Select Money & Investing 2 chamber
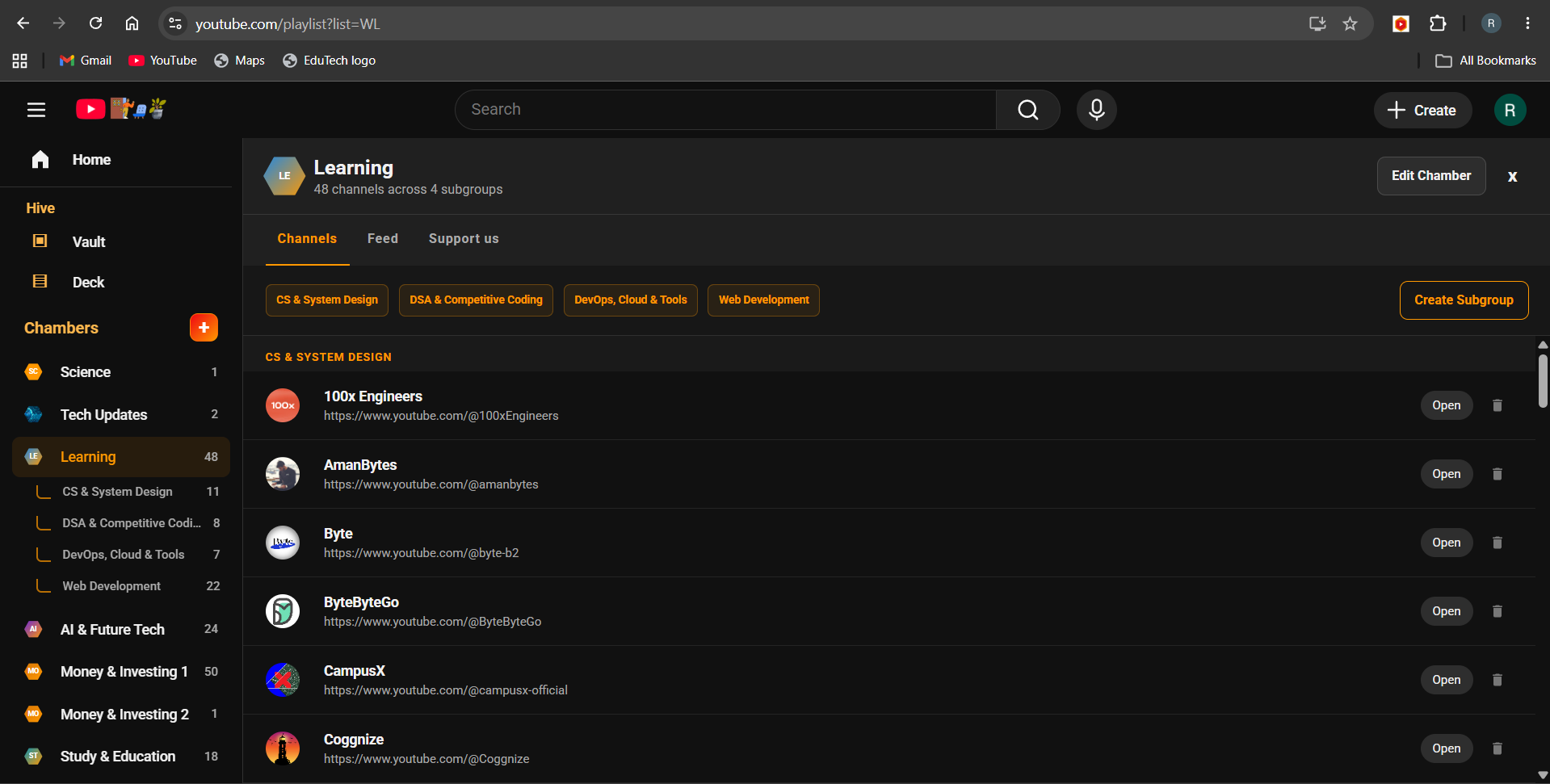This screenshot has width=1550, height=784. (x=121, y=714)
